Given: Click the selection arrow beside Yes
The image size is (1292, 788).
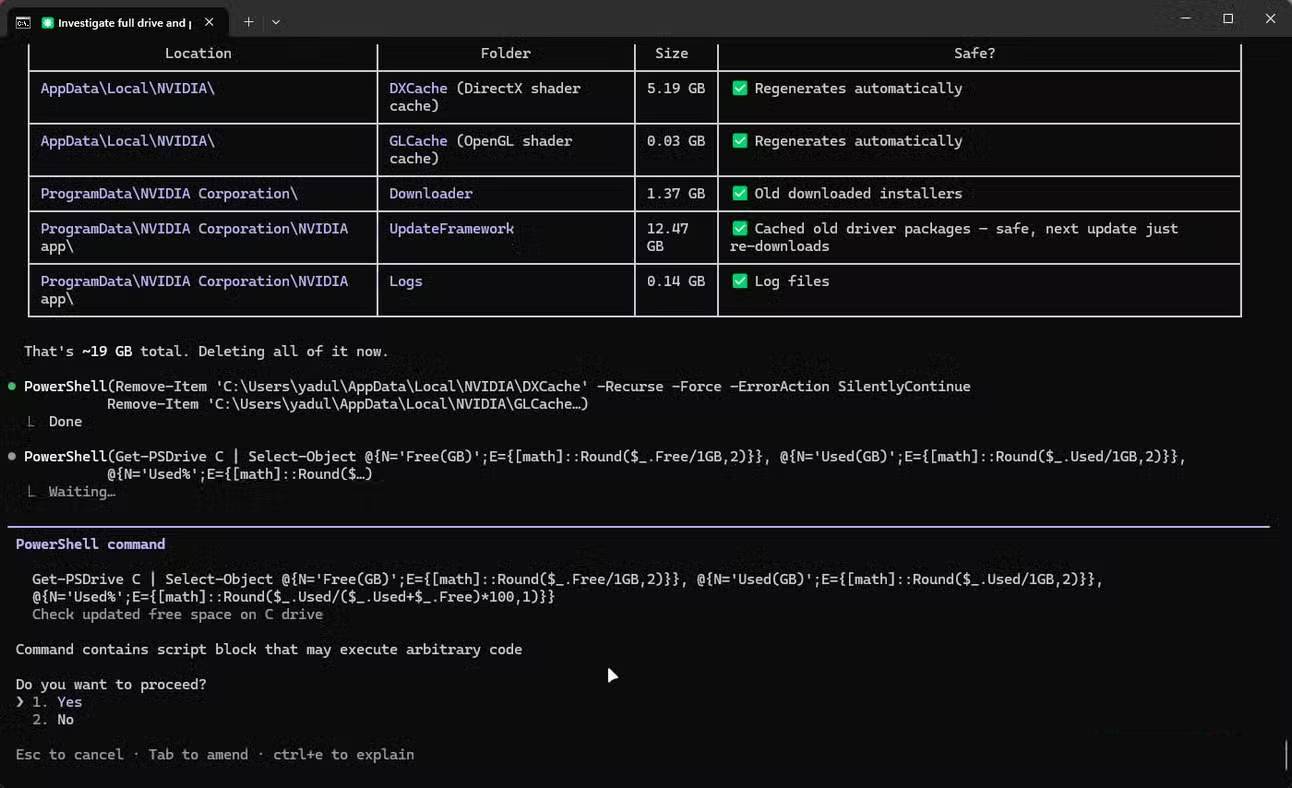Looking at the screenshot, I should (x=20, y=702).
